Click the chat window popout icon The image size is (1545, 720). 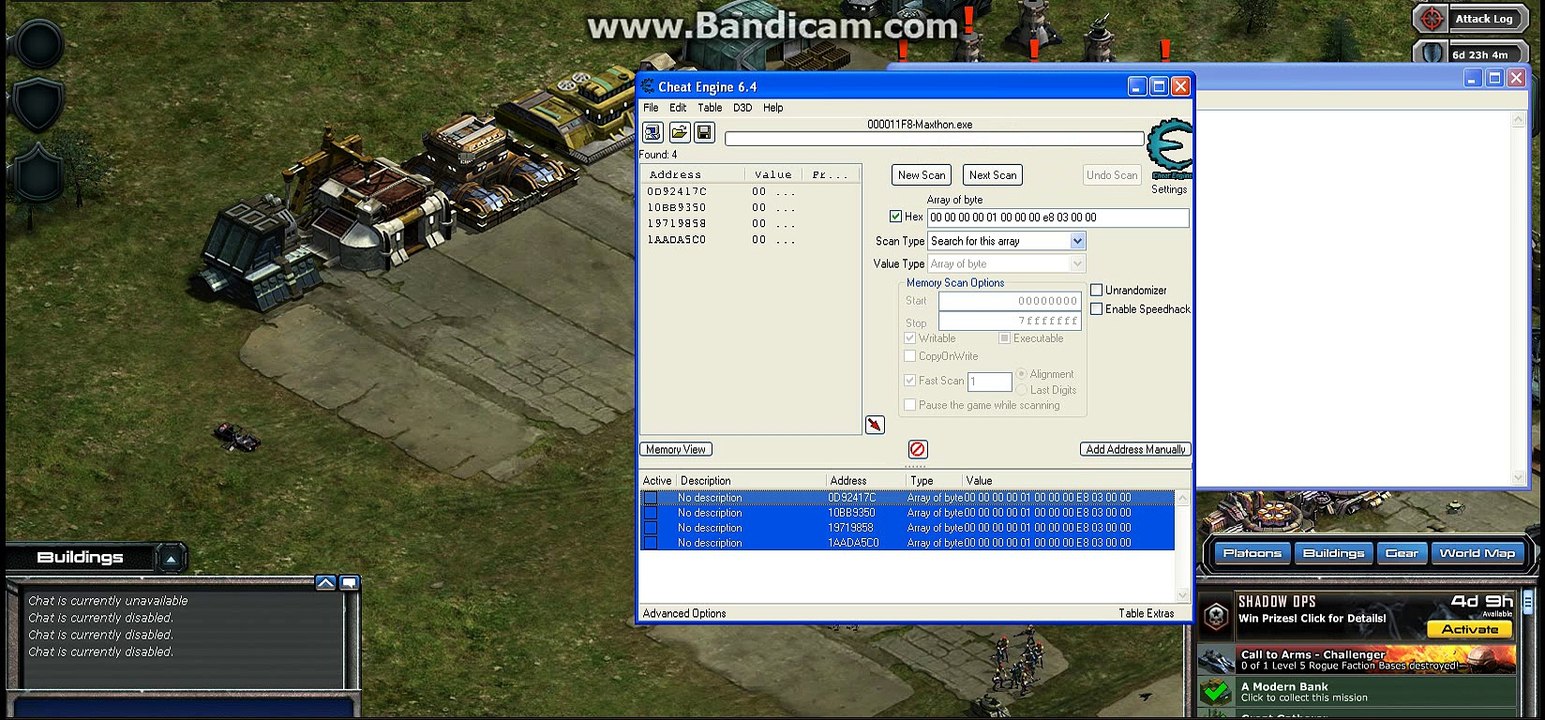(x=349, y=582)
